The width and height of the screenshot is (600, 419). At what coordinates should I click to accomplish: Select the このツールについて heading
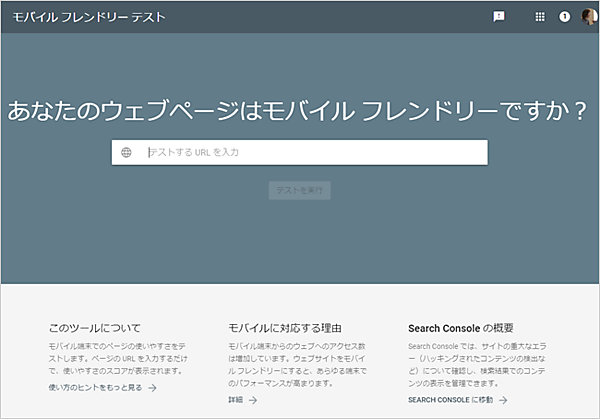(95, 327)
